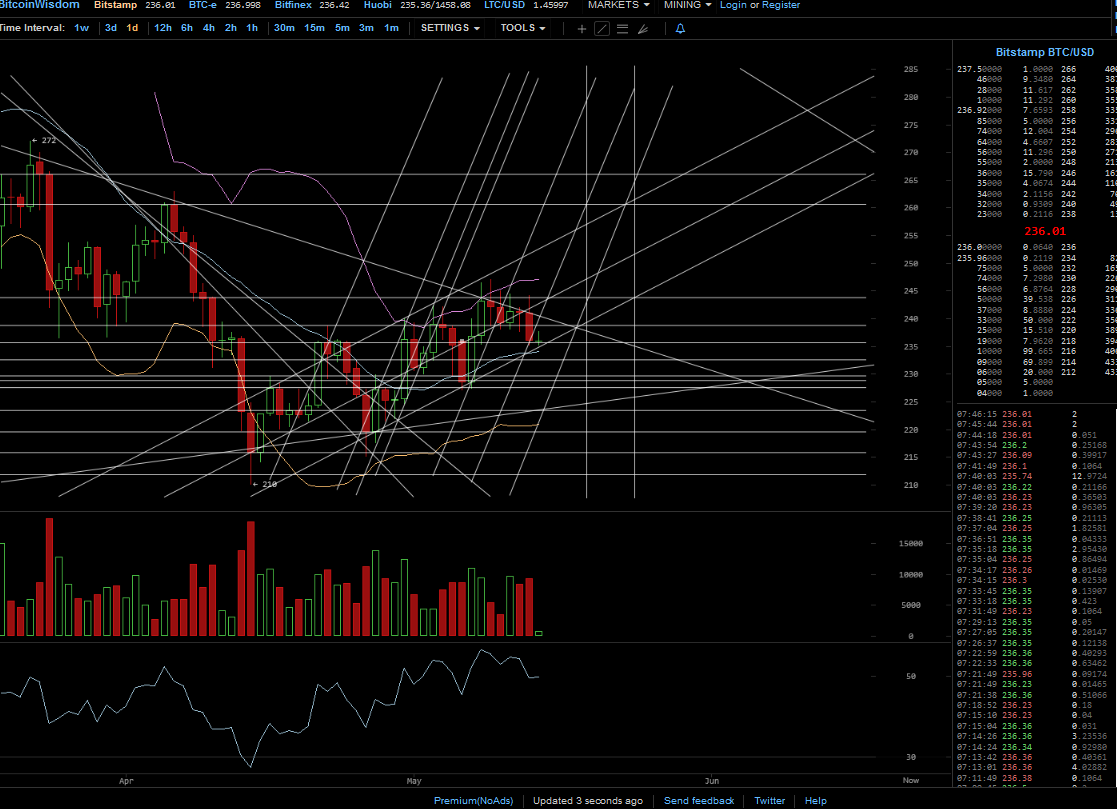Image resolution: width=1117 pixels, height=809 pixels.
Task: Switch to 2h time interval
Action: (231, 28)
